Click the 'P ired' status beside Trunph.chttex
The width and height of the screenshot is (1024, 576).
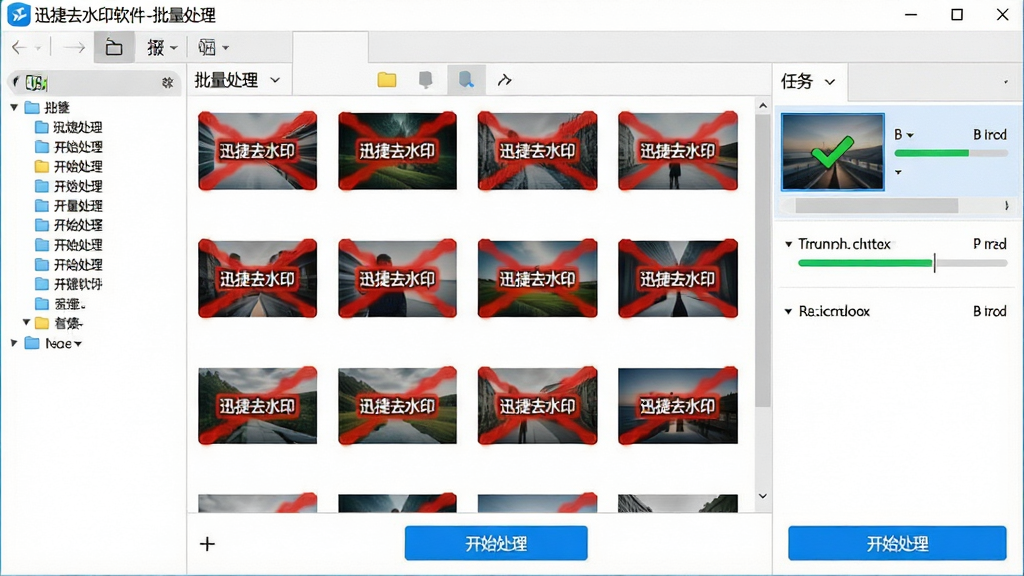click(990, 244)
